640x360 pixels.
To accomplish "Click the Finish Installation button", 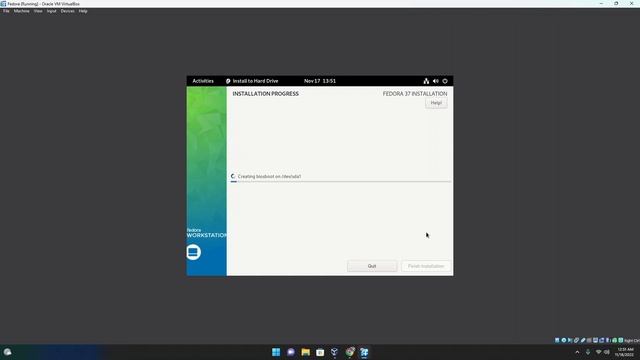I will pos(426,266).
